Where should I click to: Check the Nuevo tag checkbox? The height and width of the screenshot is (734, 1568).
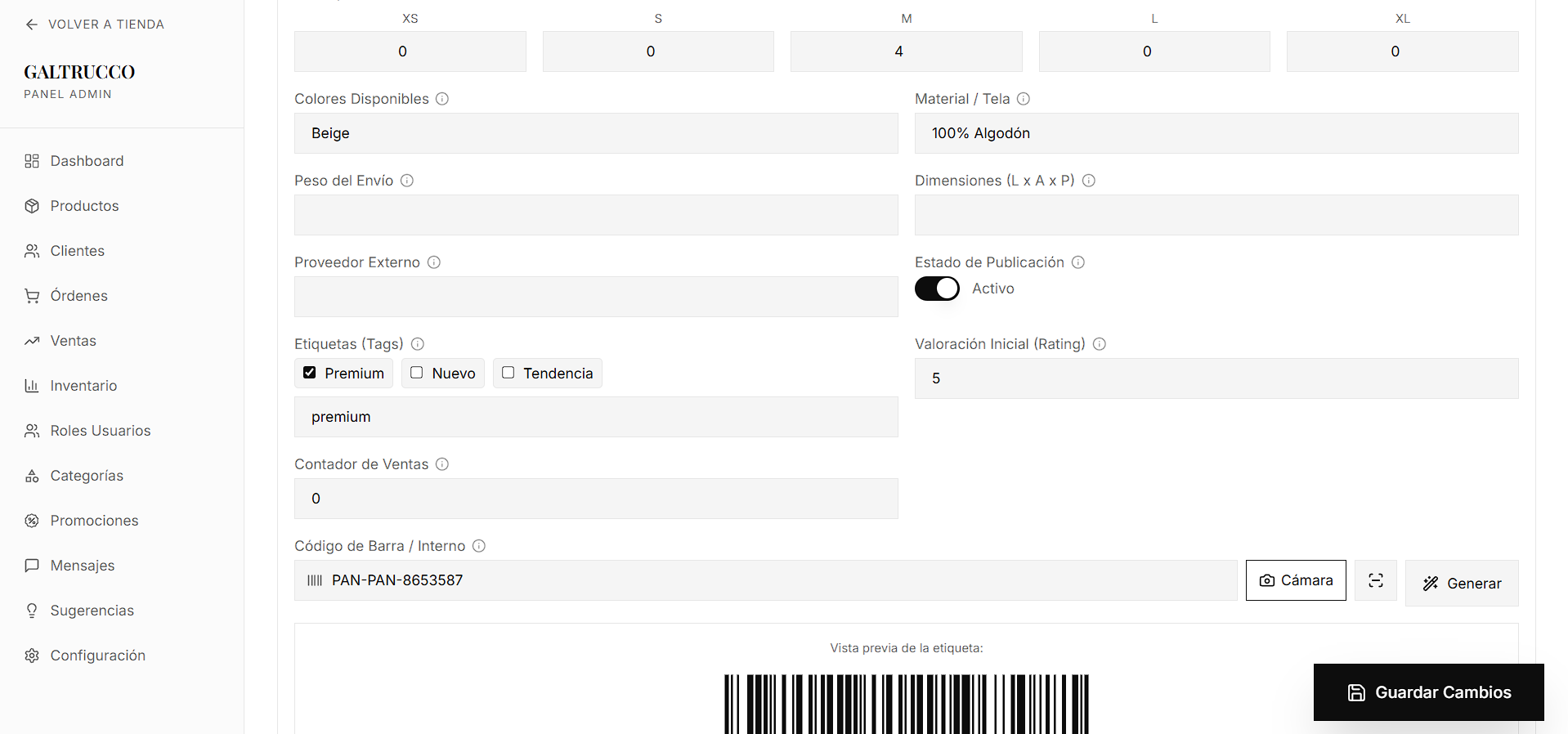[417, 373]
